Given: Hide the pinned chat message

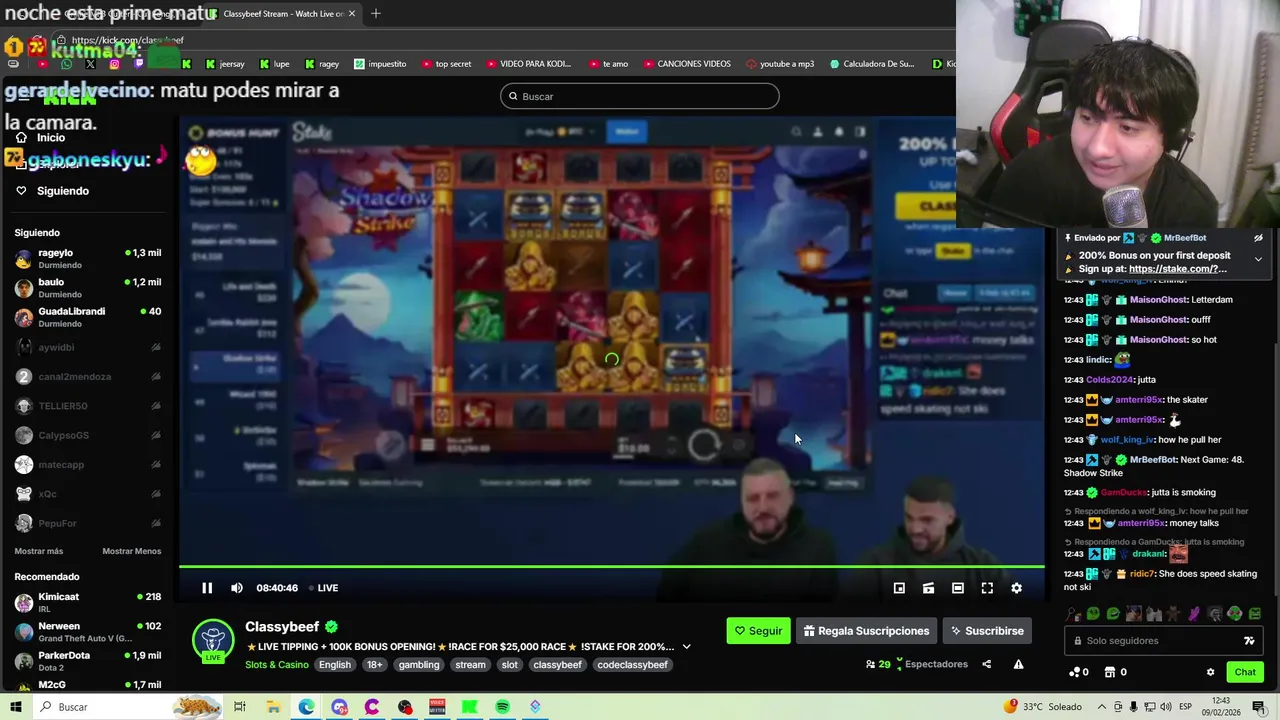Looking at the screenshot, I should [x=1258, y=238].
